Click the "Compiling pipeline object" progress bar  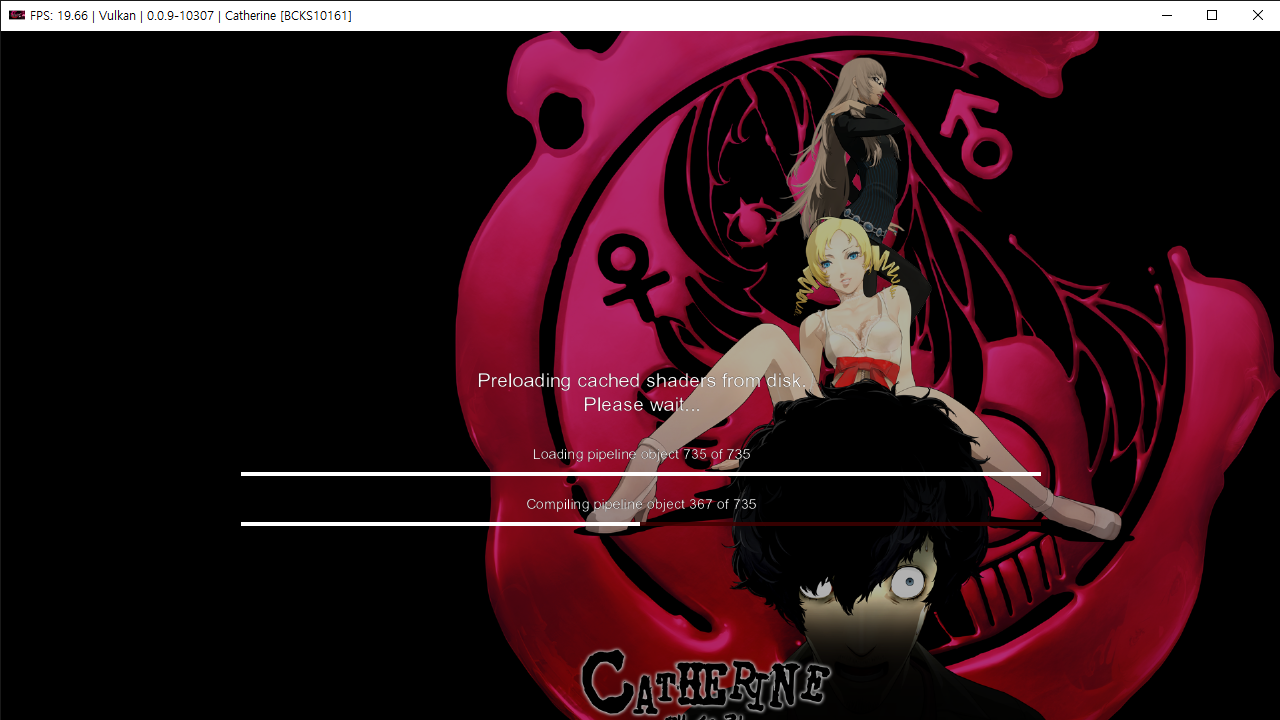[x=641, y=524]
